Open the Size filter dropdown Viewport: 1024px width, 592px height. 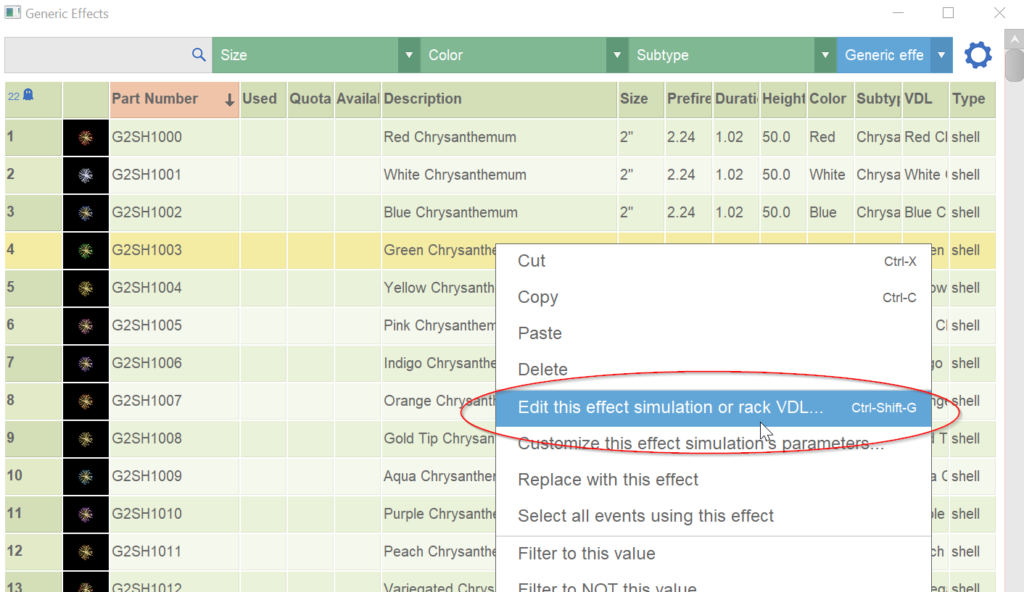(408, 55)
